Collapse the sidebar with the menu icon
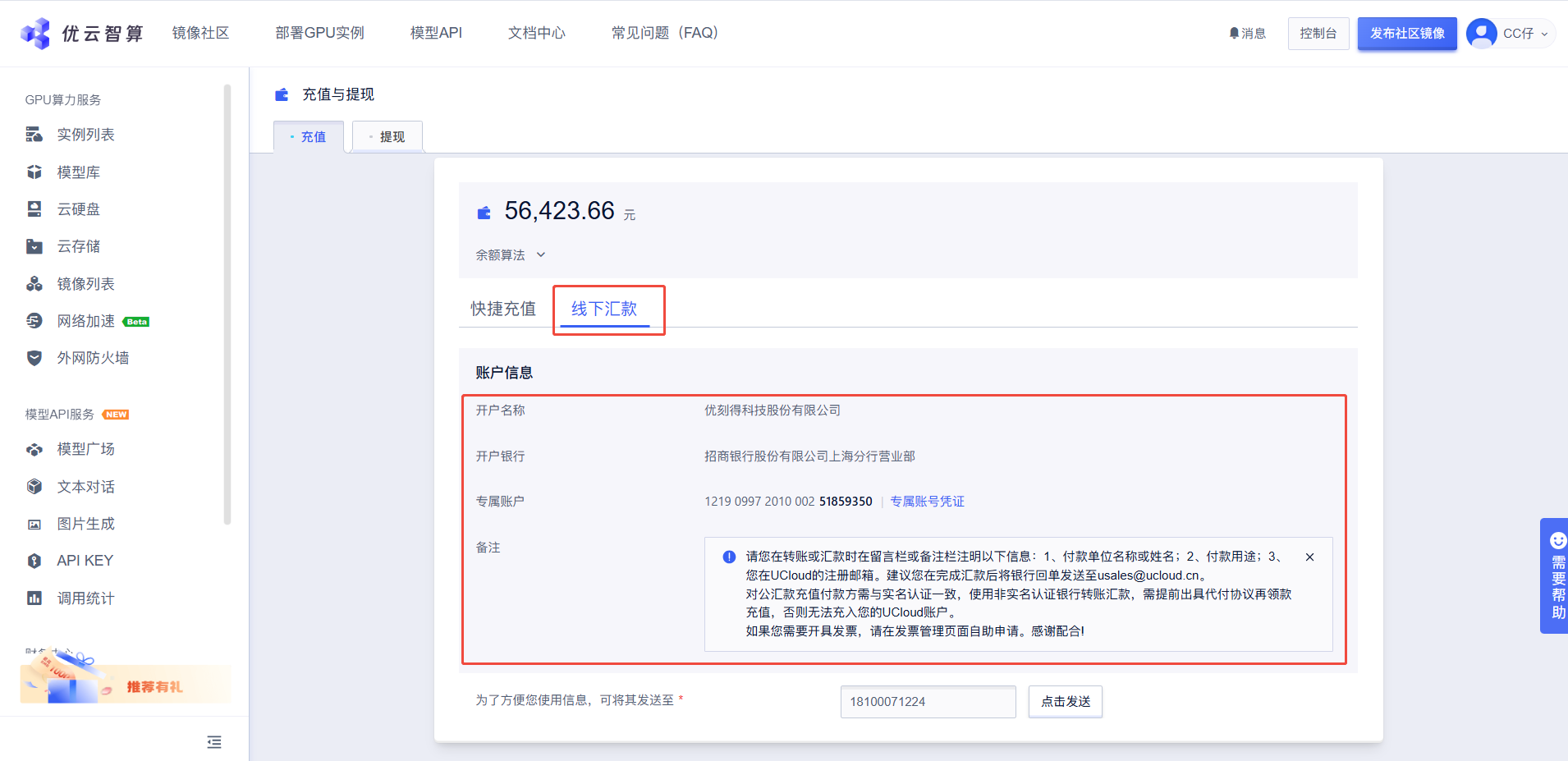1568x761 pixels. (214, 742)
